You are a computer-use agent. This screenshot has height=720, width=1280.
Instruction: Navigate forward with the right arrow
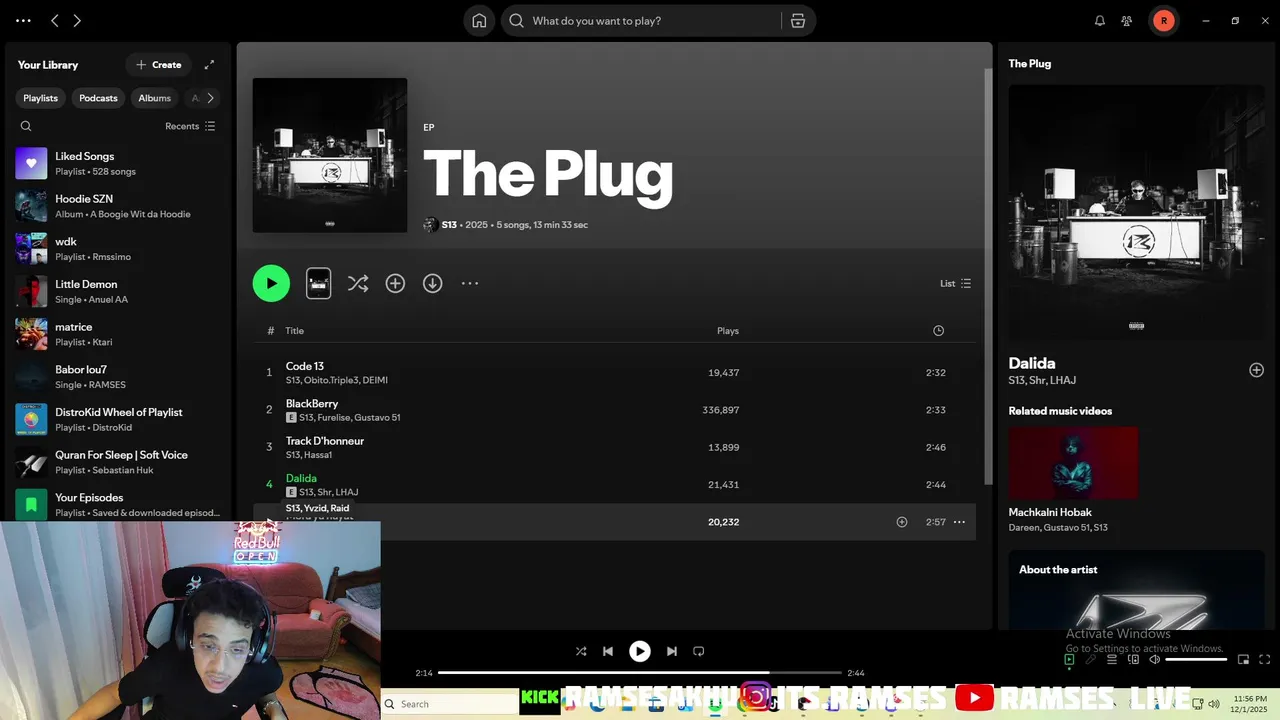pos(77,21)
